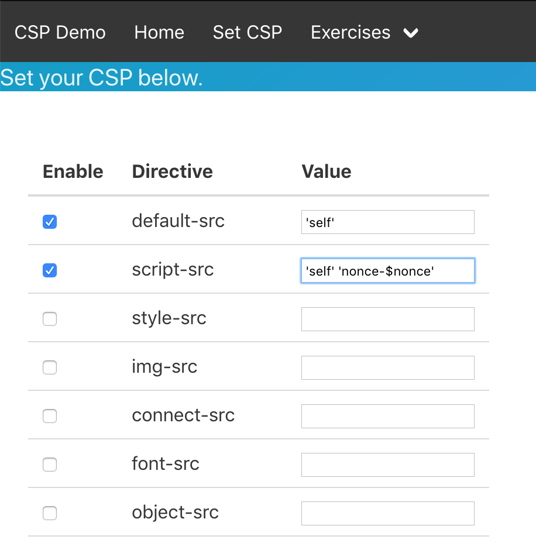Enable the style-src directive checkbox

[50, 319]
